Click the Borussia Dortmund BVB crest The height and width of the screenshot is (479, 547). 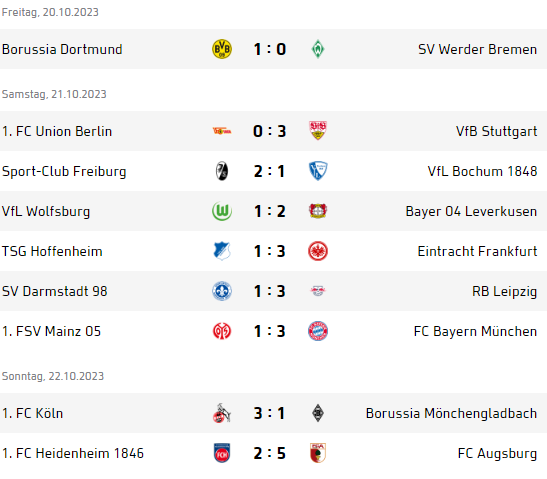click(222, 49)
